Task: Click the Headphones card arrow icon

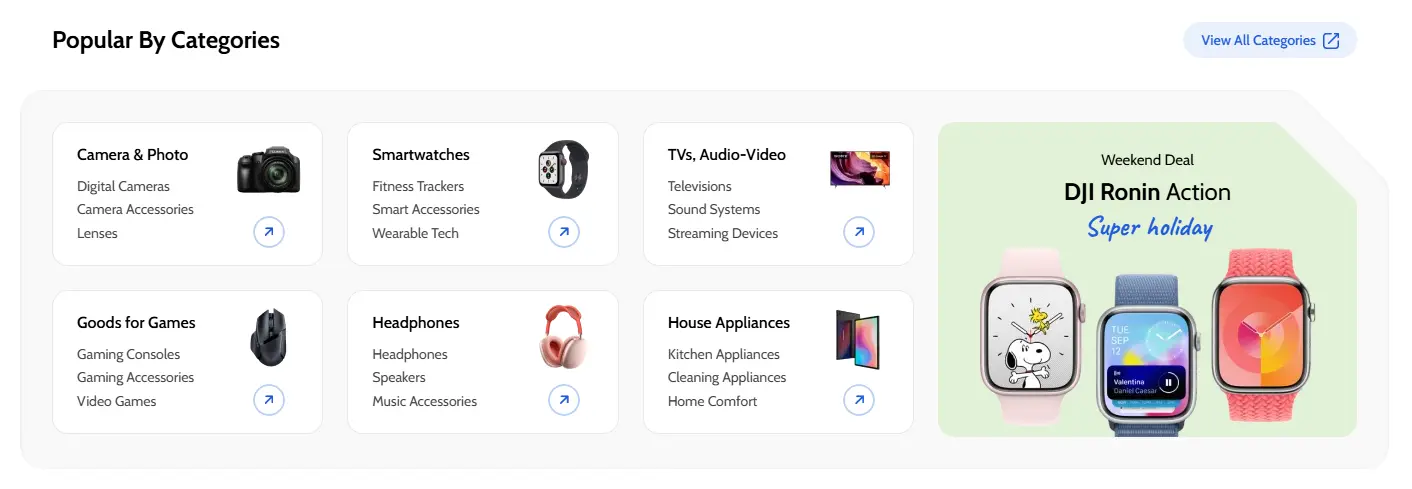Action: click(564, 401)
